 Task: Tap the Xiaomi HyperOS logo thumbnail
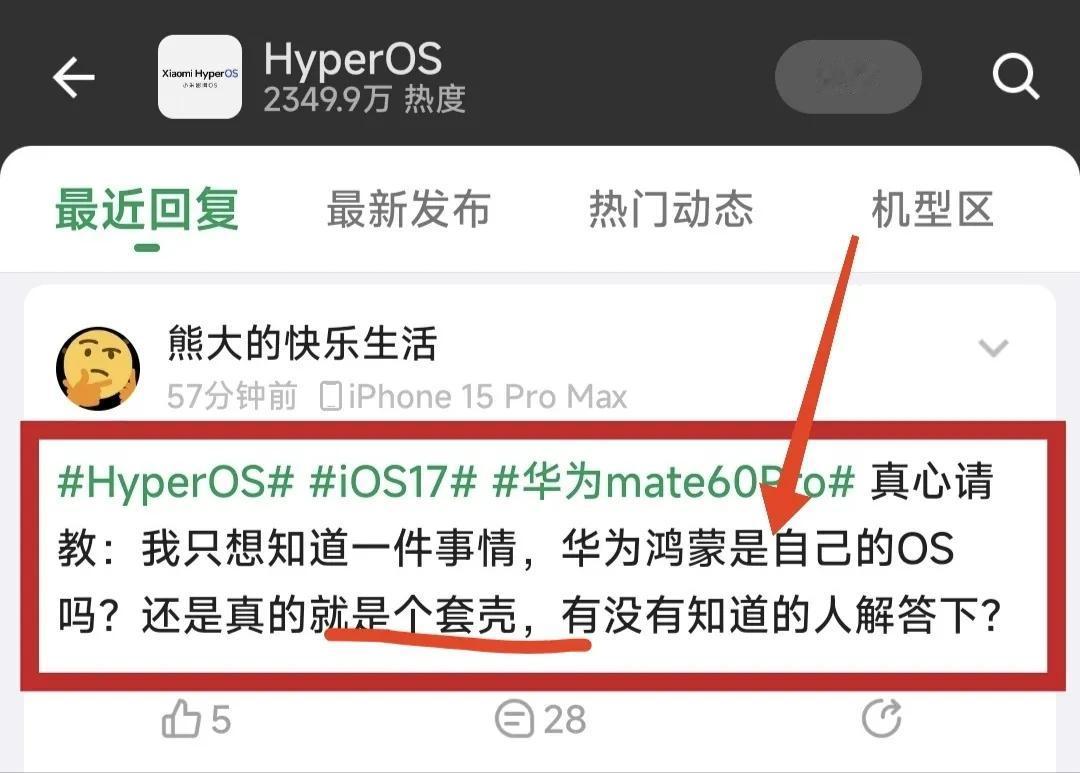[200, 77]
